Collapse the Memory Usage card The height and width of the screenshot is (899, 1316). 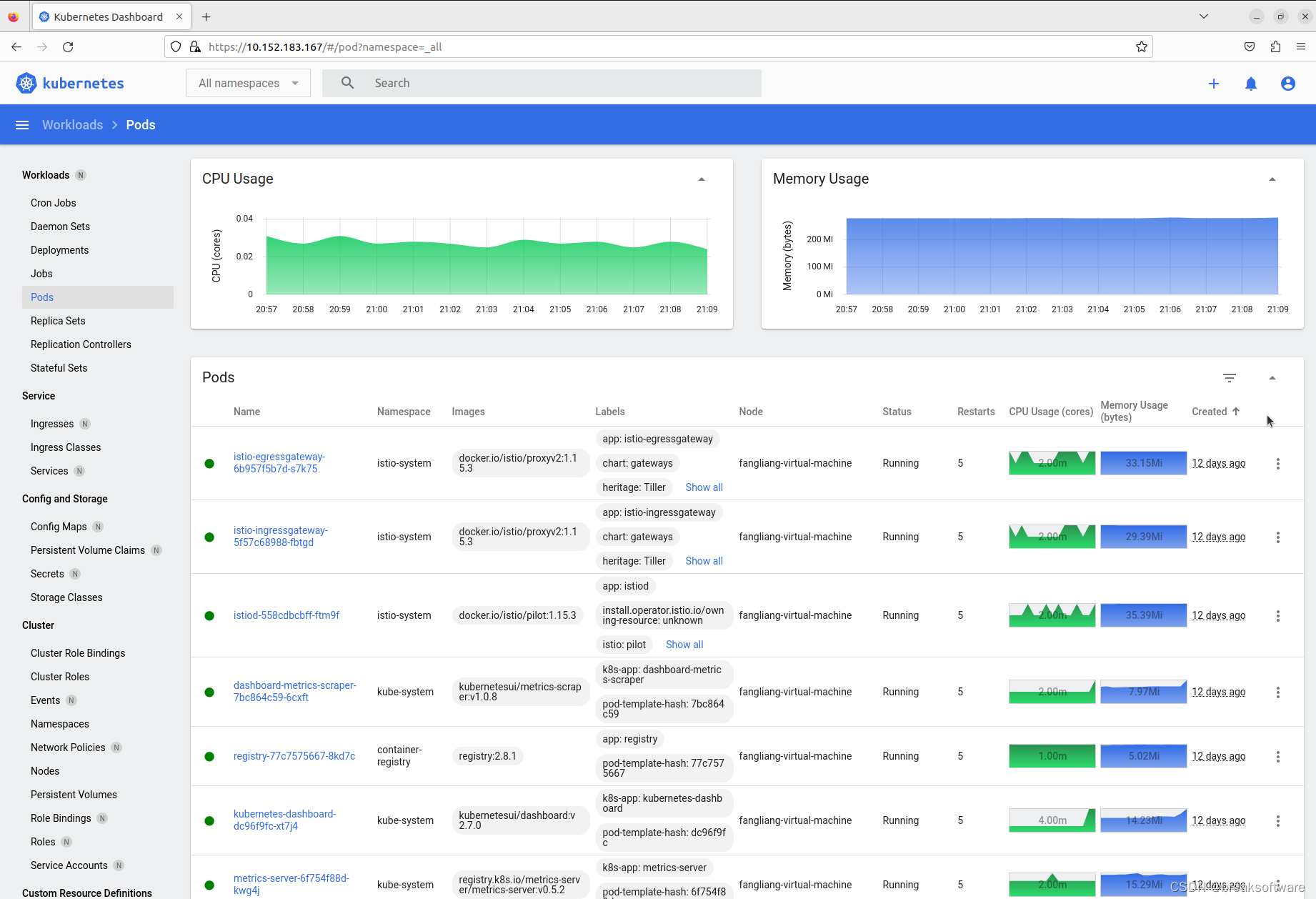[x=1272, y=179]
